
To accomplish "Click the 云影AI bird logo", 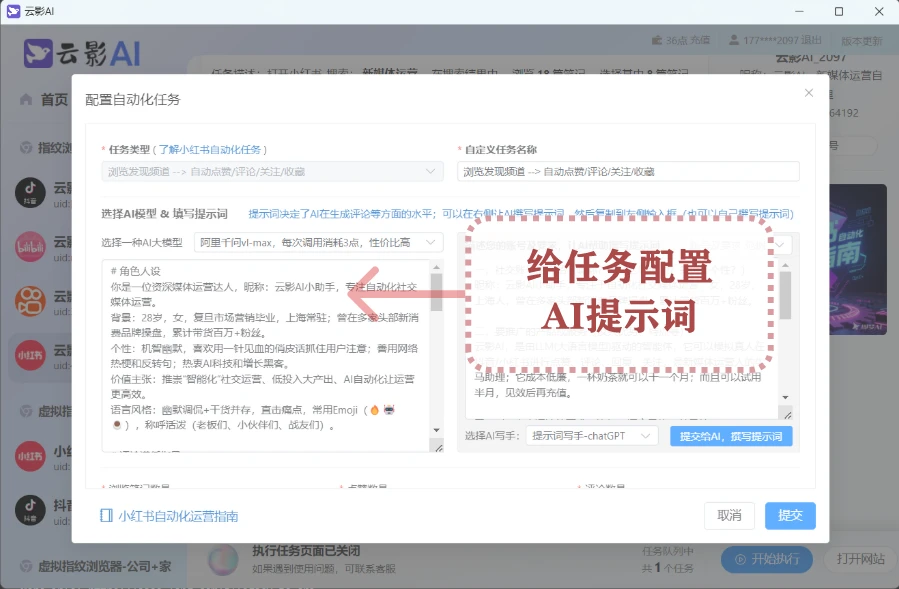I will click(38, 53).
